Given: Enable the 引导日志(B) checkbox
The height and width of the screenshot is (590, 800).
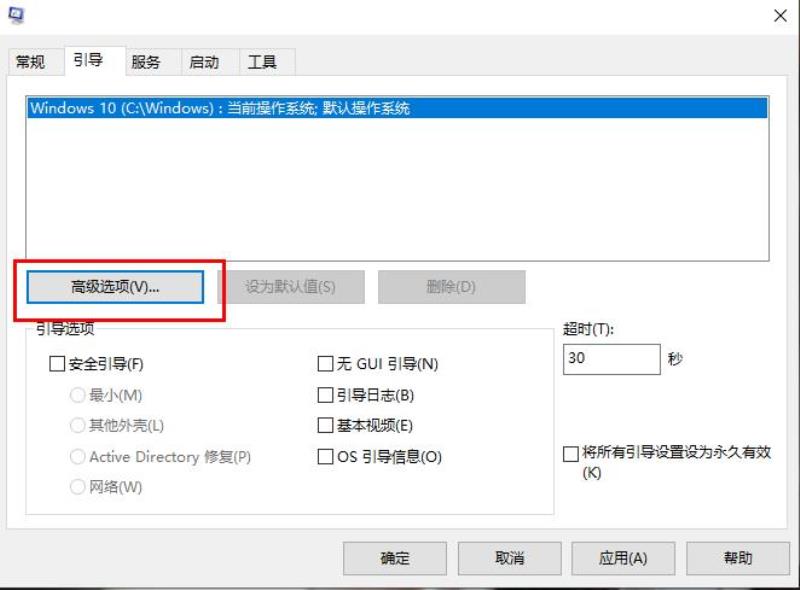Looking at the screenshot, I should click(325, 395).
